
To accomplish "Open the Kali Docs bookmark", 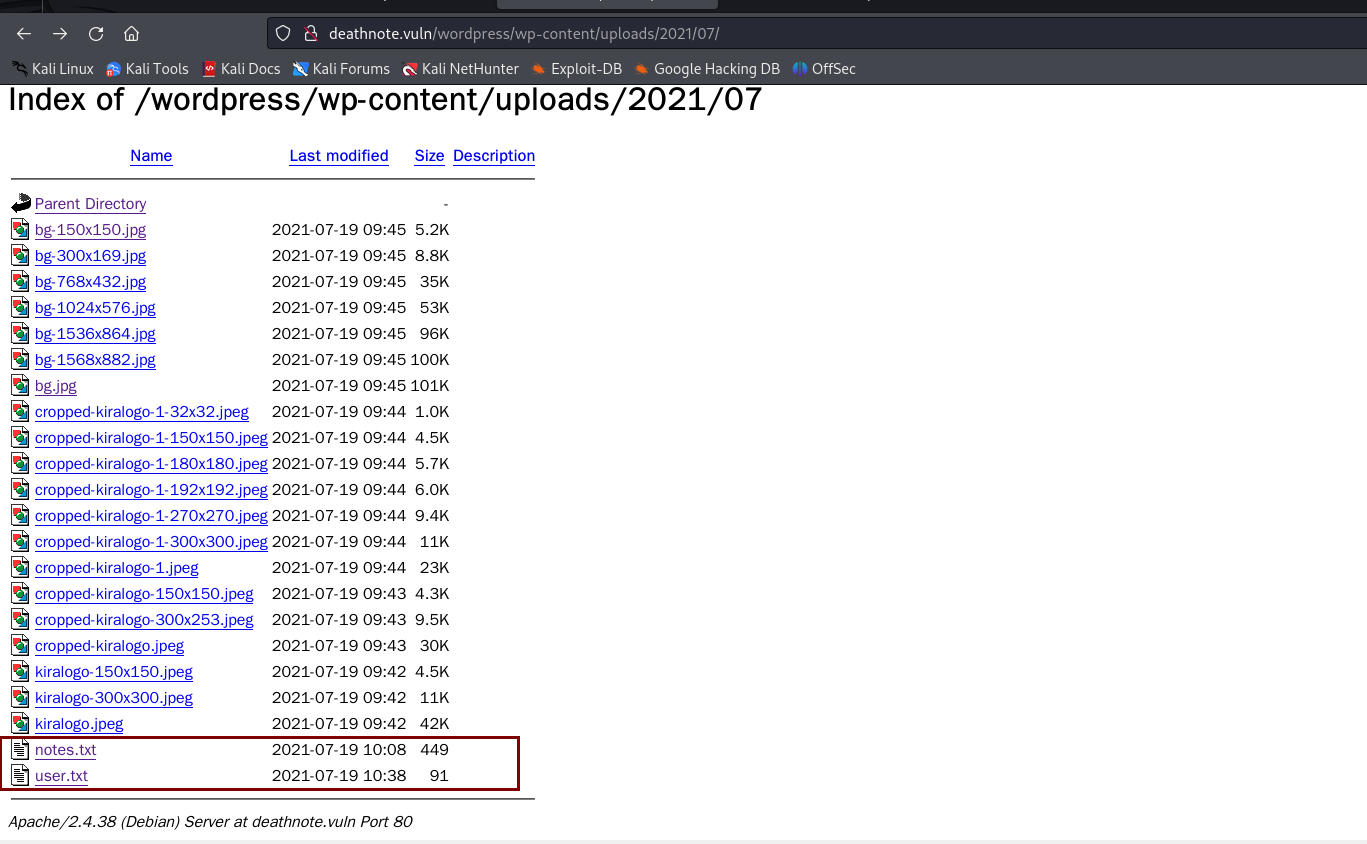I will [241, 69].
